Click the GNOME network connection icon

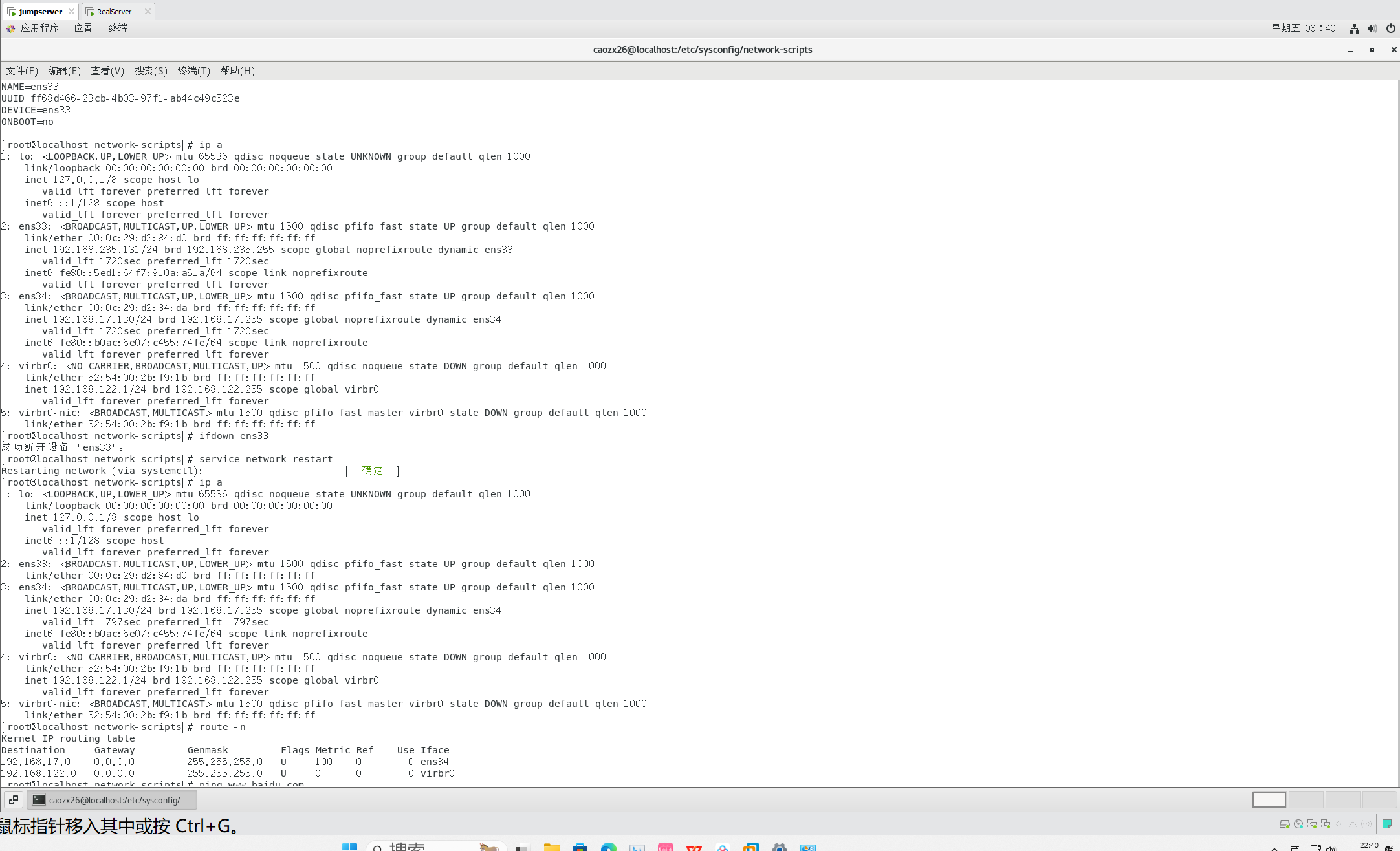(x=1354, y=28)
